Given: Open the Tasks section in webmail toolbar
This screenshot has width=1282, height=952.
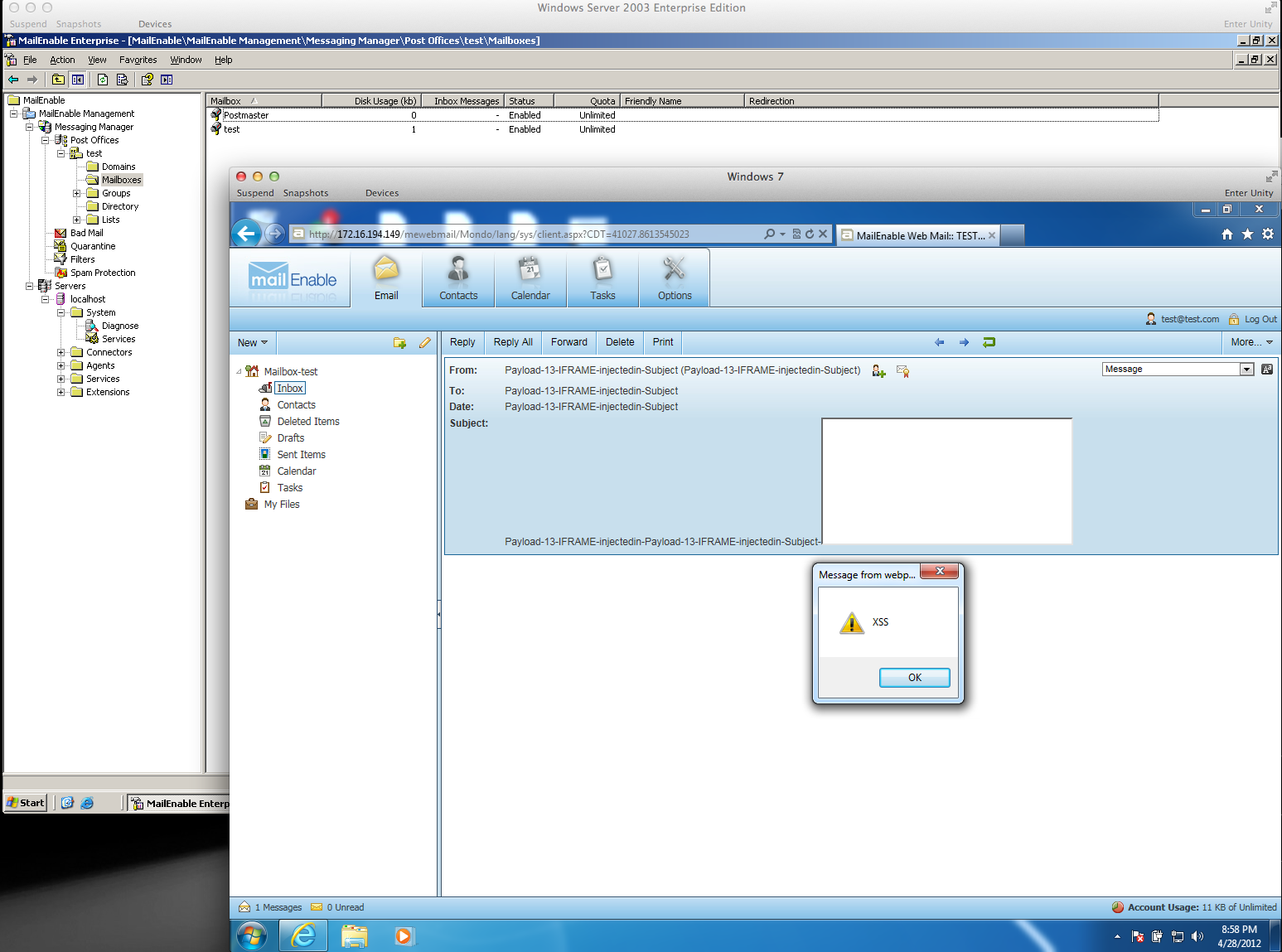Looking at the screenshot, I should [602, 278].
